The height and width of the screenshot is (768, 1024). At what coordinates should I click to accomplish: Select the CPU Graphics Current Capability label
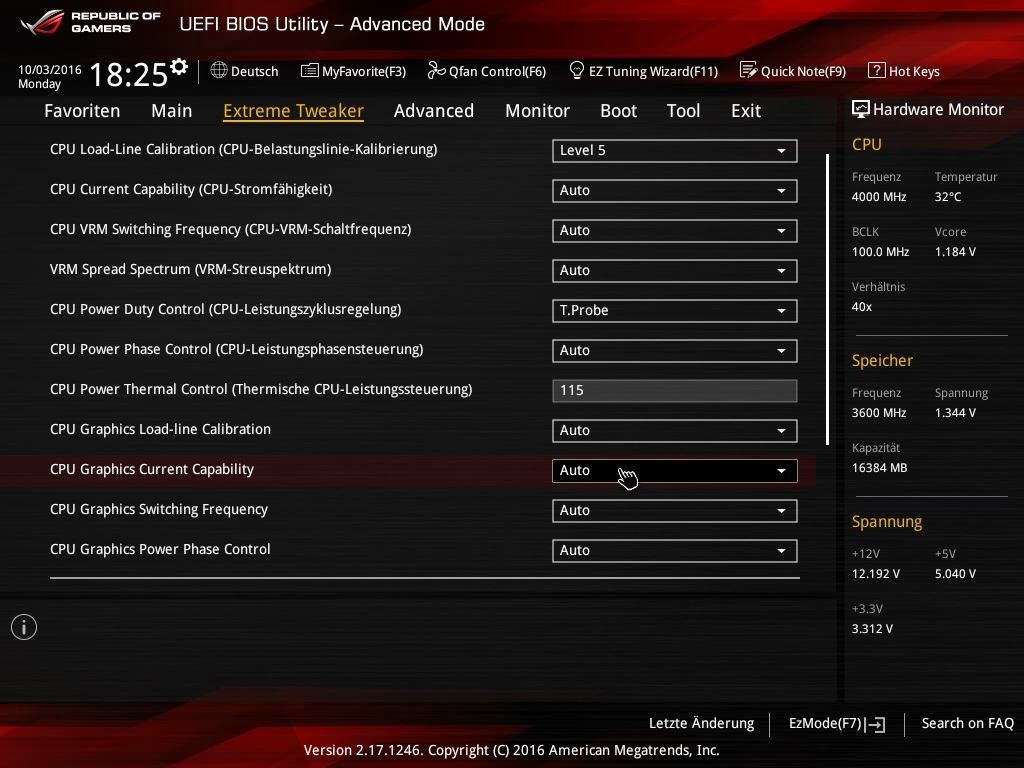pyautogui.click(x=152, y=469)
